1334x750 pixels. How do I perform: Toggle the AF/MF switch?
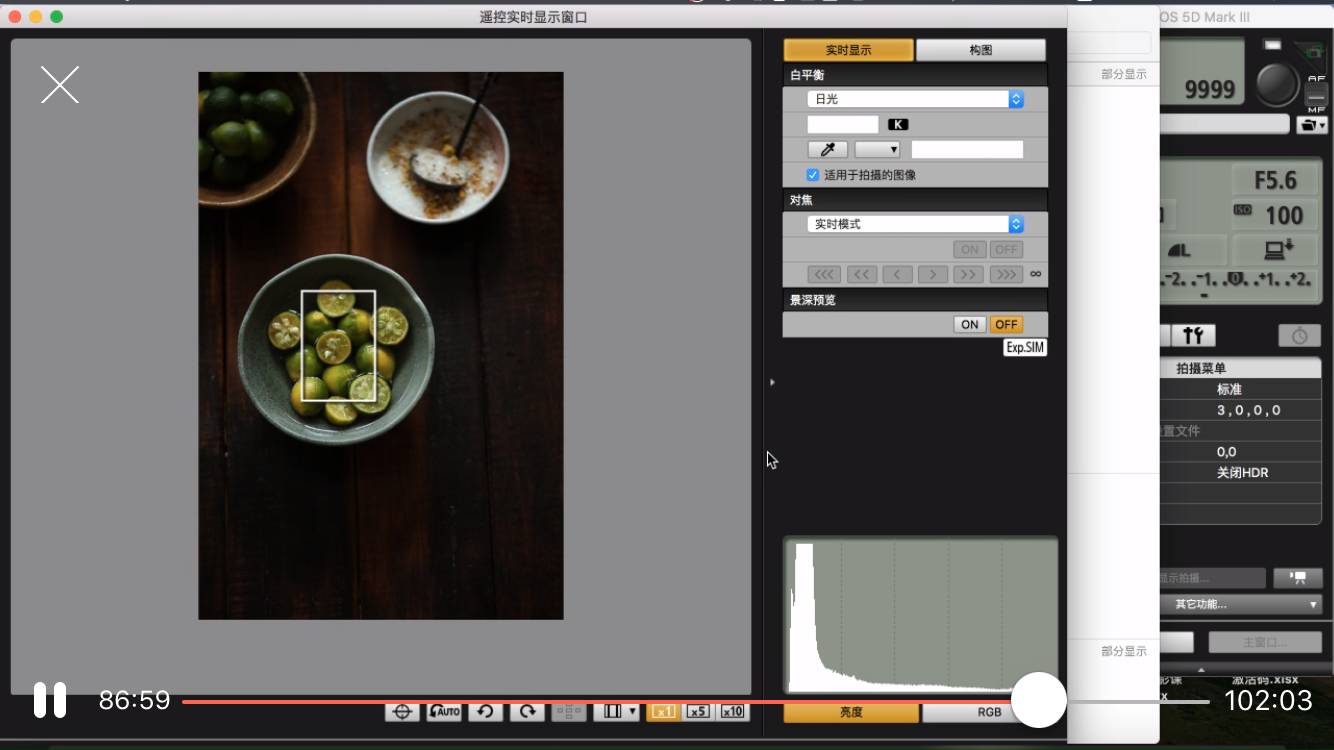[1316, 93]
